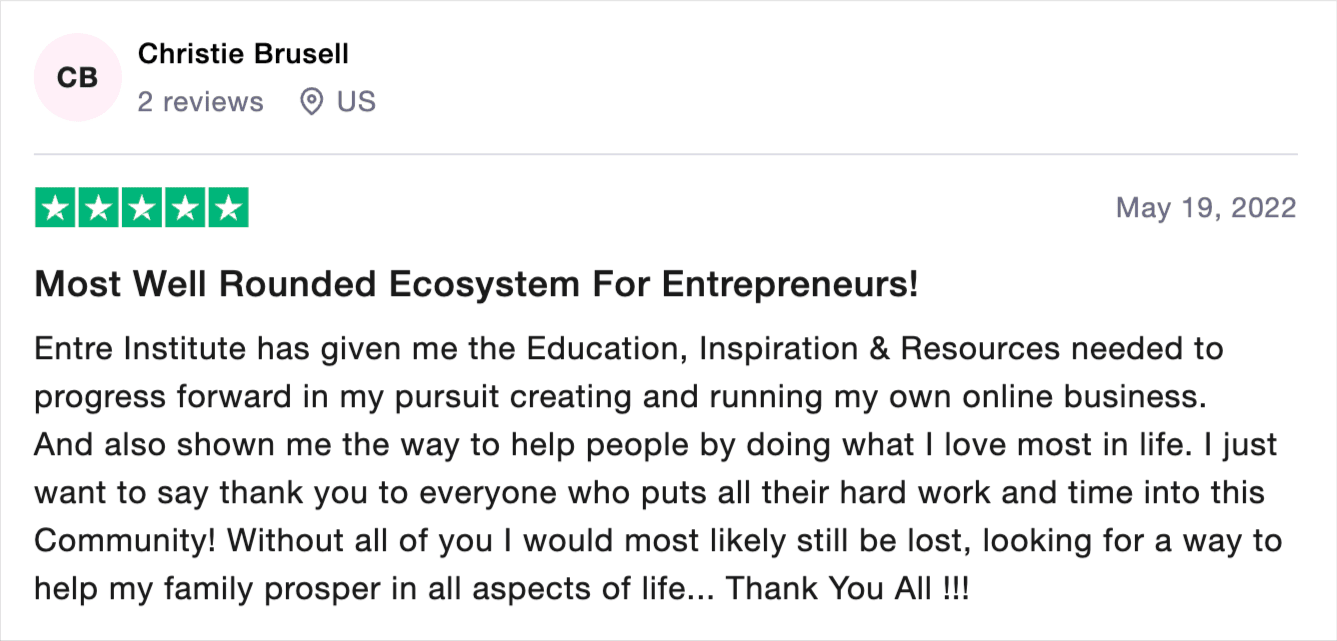Open Christie Brusell's profile name
Screen dimensions: 1337x641
(243, 54)
